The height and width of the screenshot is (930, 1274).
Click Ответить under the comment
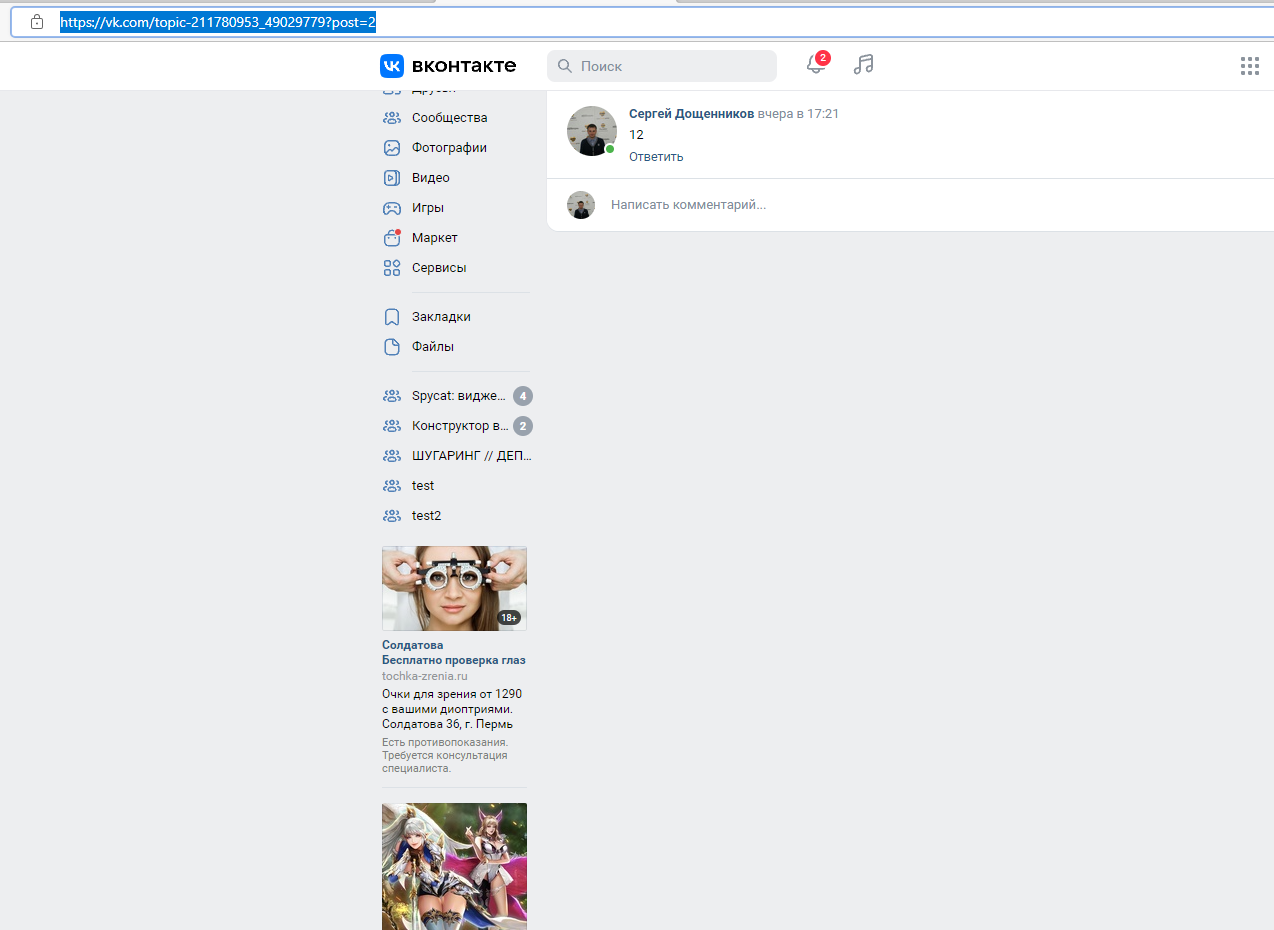(656, 157)
